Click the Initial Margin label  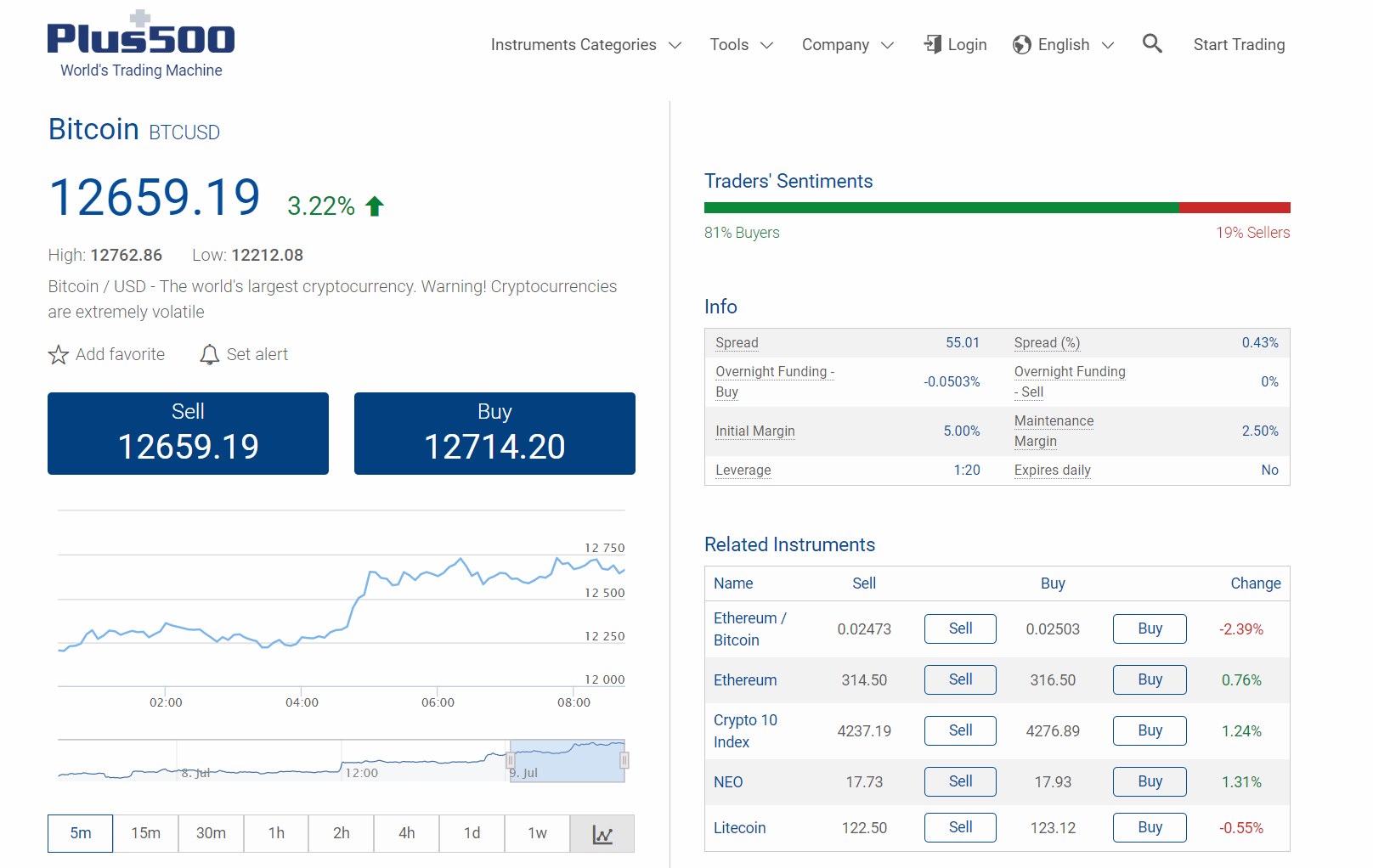pyautogui.click(x=755, y=431)
